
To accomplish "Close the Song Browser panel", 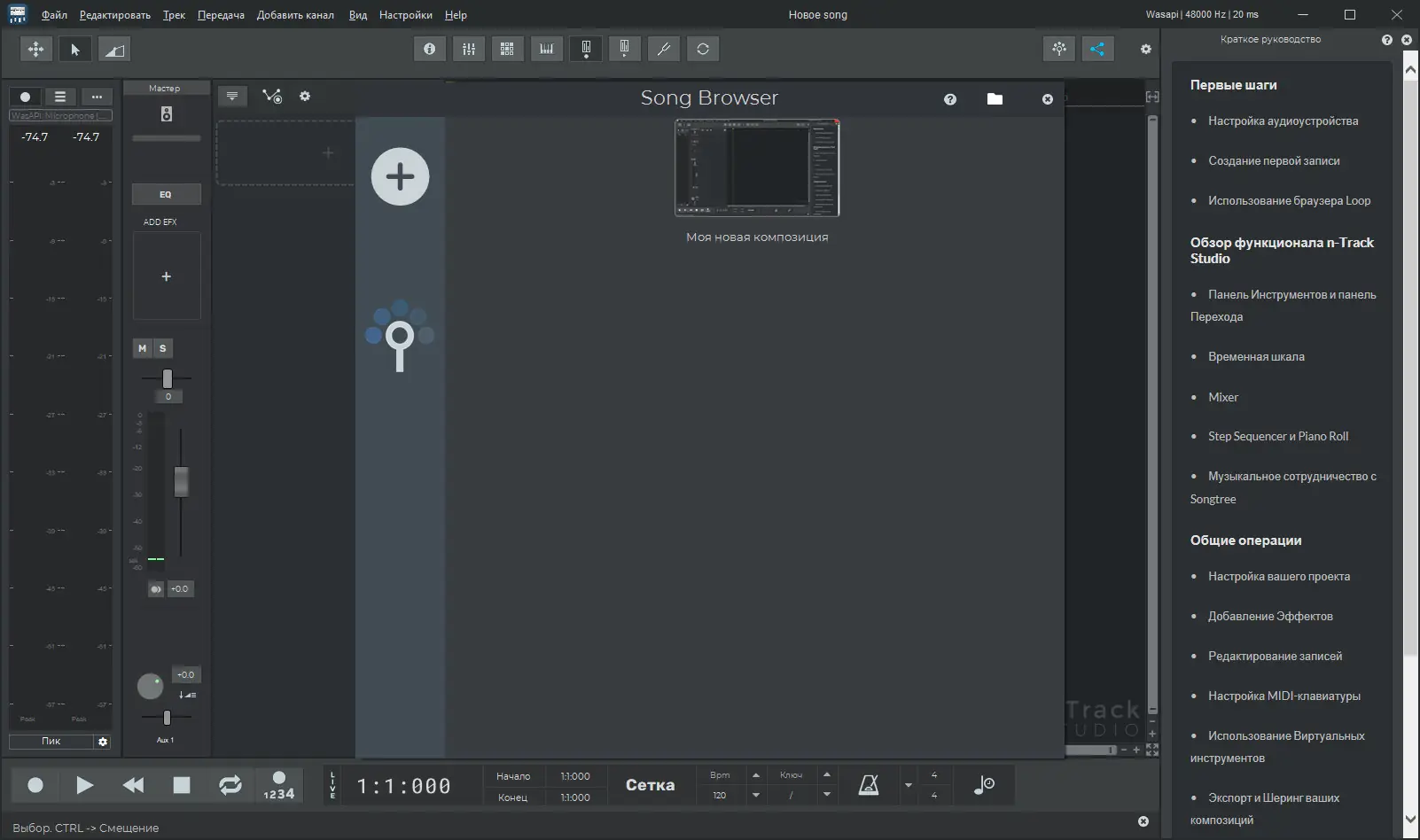I will click(x=1048, y=99).
